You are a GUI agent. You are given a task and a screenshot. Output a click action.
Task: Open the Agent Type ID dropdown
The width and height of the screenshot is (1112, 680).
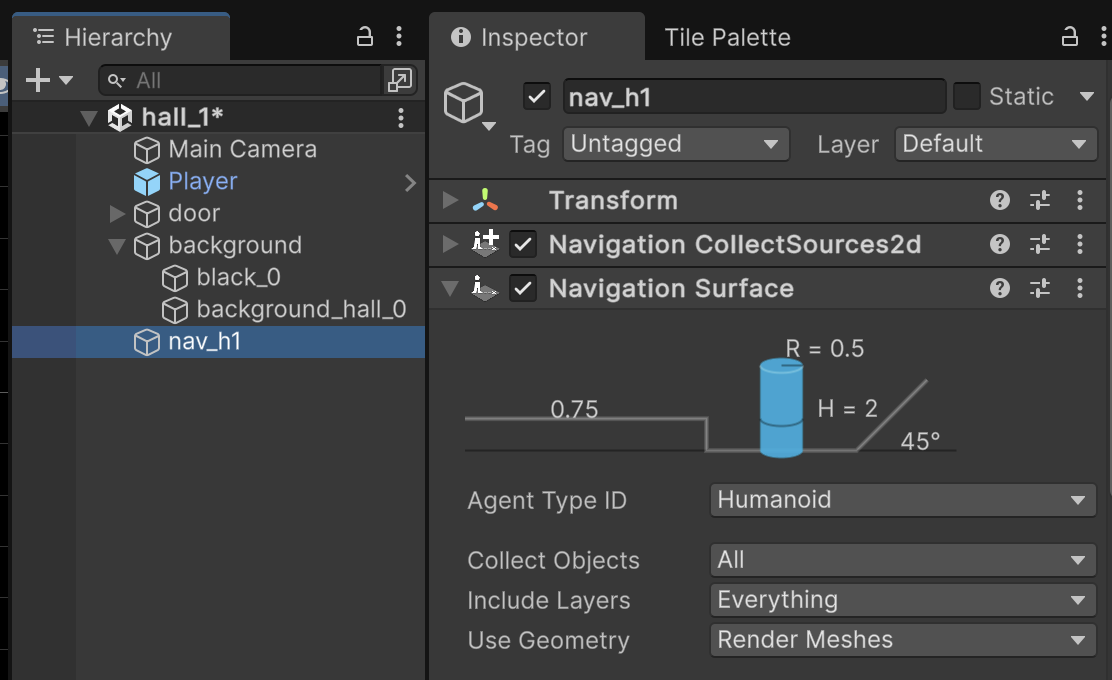coord(902,500)
